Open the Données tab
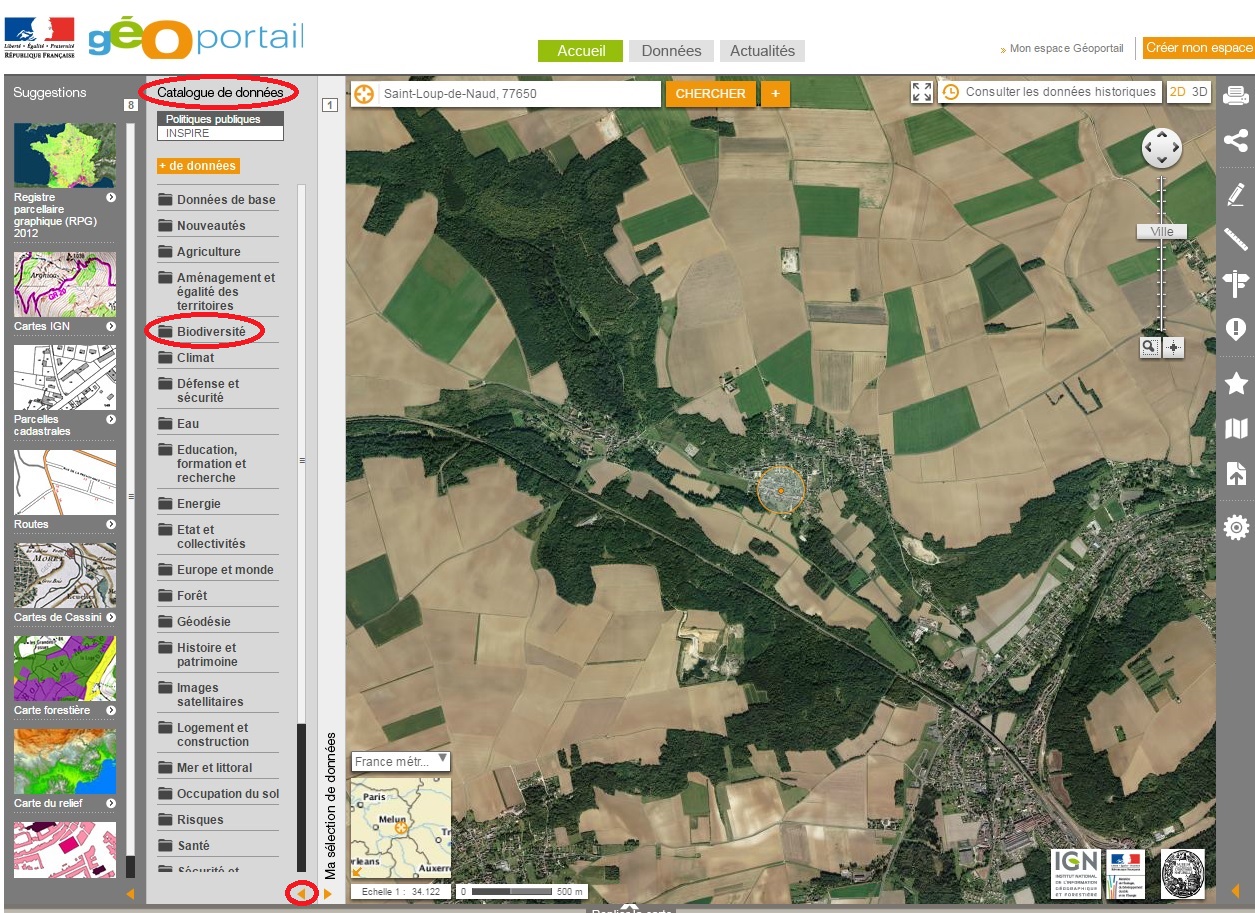Image resolution: width=1255 pixels, height=913 pixels. 671,51
